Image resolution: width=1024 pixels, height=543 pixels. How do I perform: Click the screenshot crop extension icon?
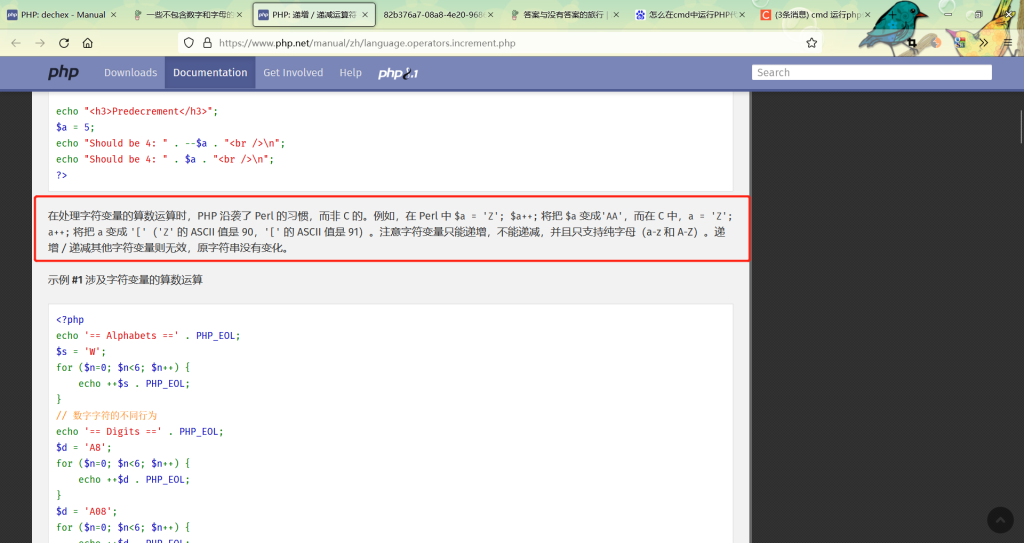pos(912,43)
